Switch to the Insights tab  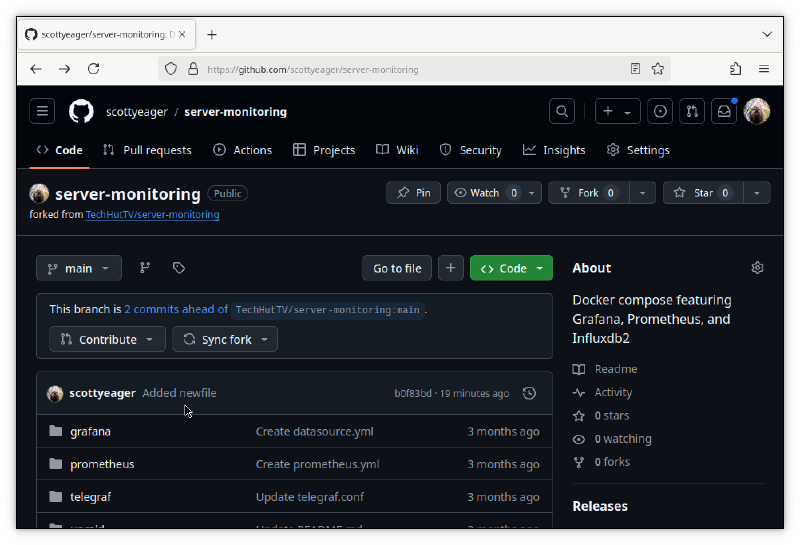pyautogui.click(x=554, y=150)
